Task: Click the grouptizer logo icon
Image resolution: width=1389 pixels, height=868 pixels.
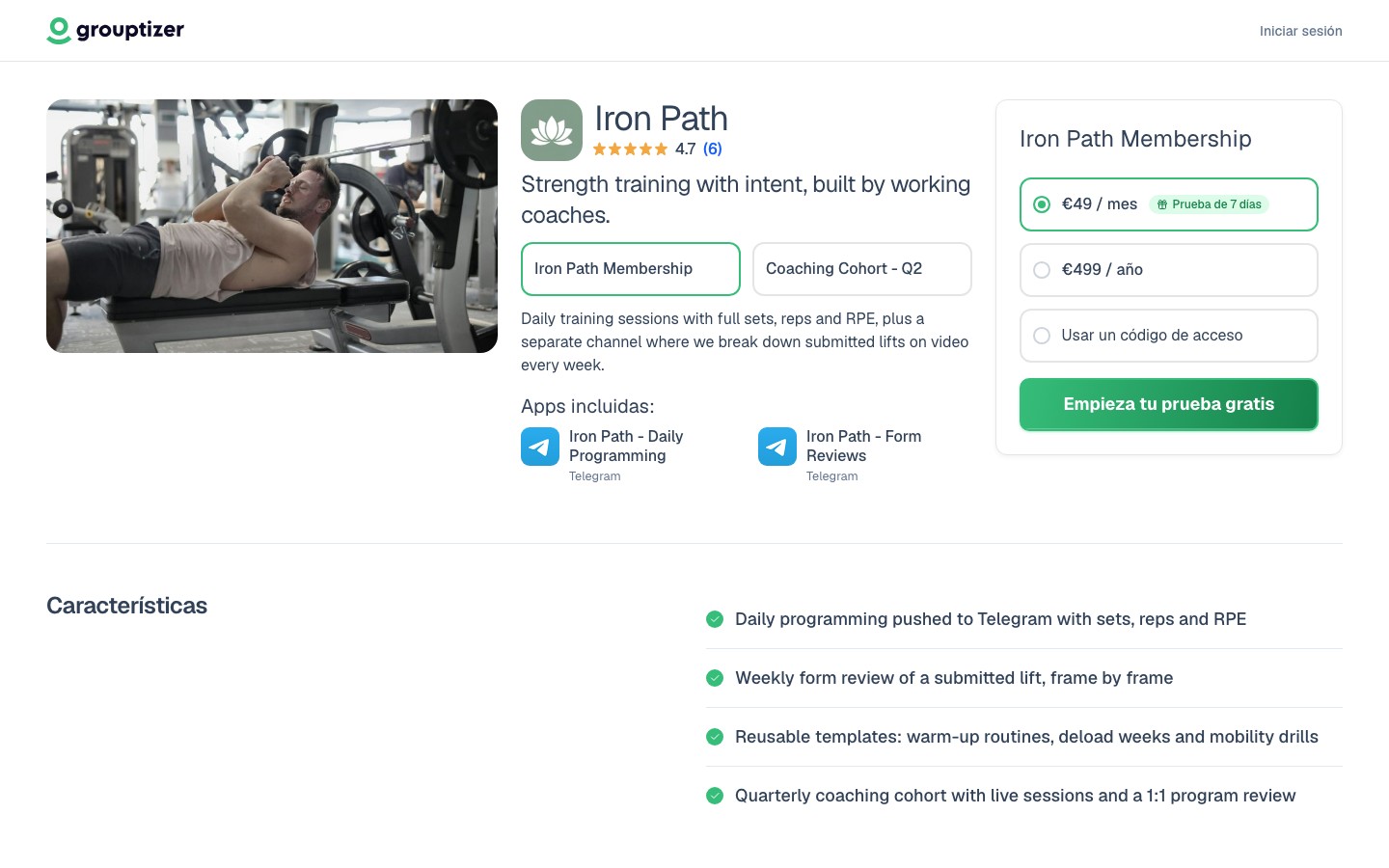Action: [x=59, y=31]
